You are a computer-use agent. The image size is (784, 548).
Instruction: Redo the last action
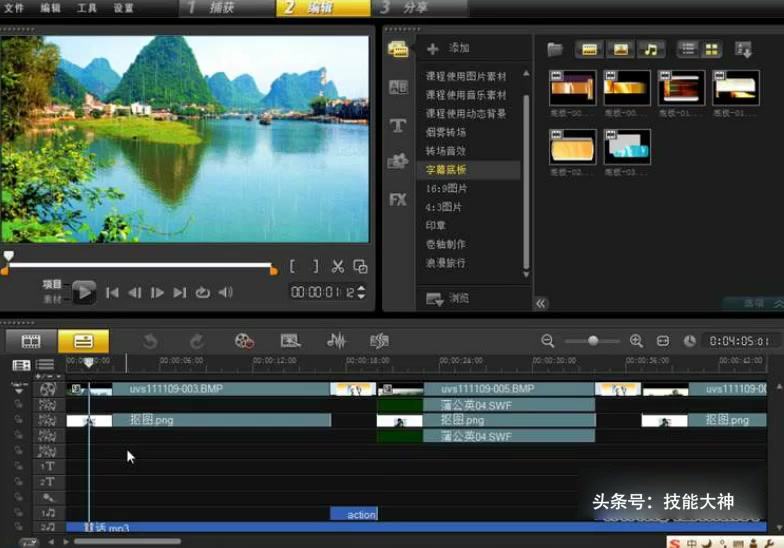(x=197, y=342)
